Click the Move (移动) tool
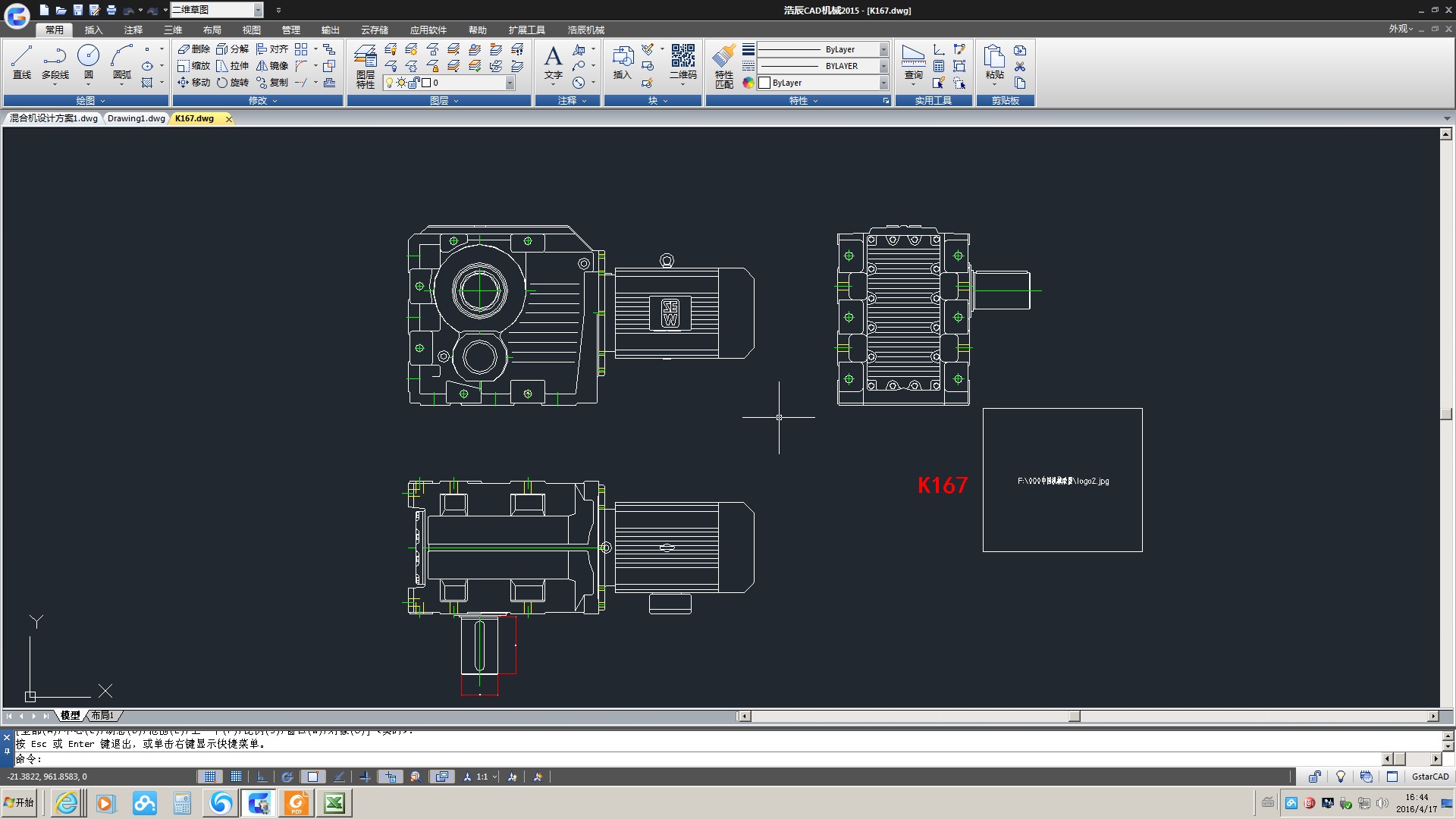 tap(193, 83)
